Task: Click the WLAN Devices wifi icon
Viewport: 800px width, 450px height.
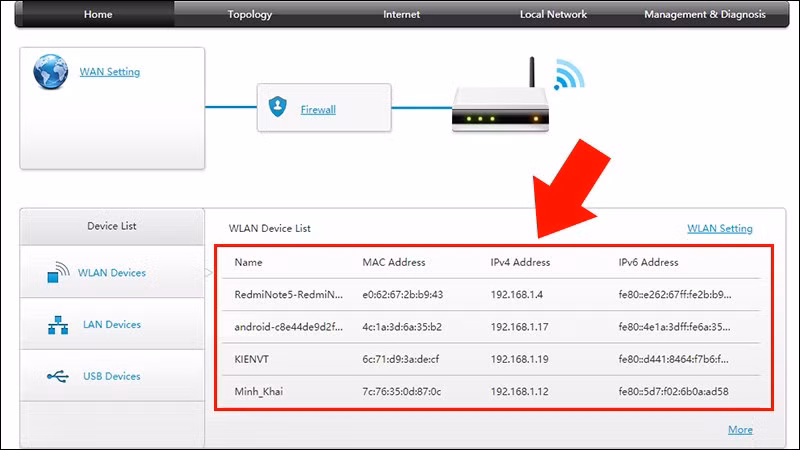Action: pyautogui.click(x=60, y=273)
